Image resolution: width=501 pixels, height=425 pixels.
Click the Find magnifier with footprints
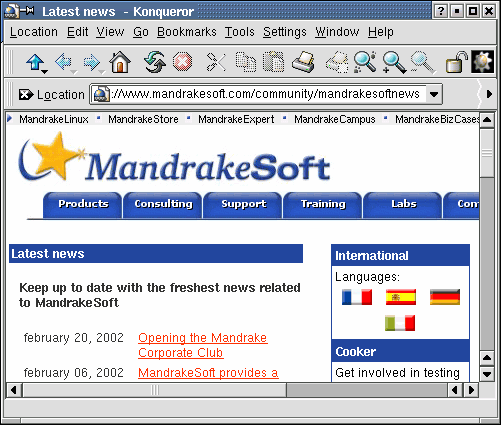tap(365, 62)
